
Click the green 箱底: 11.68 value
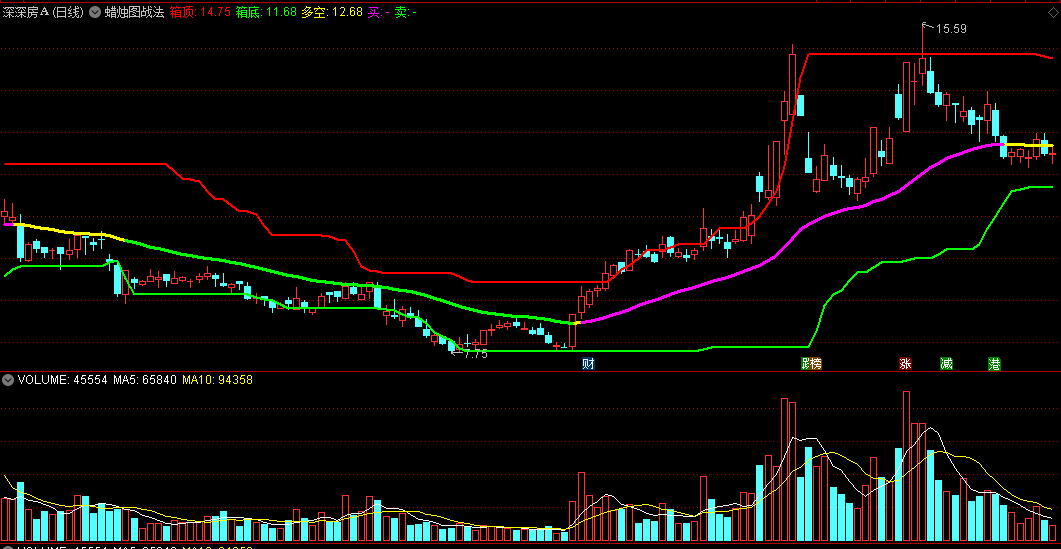click(266, 12)
